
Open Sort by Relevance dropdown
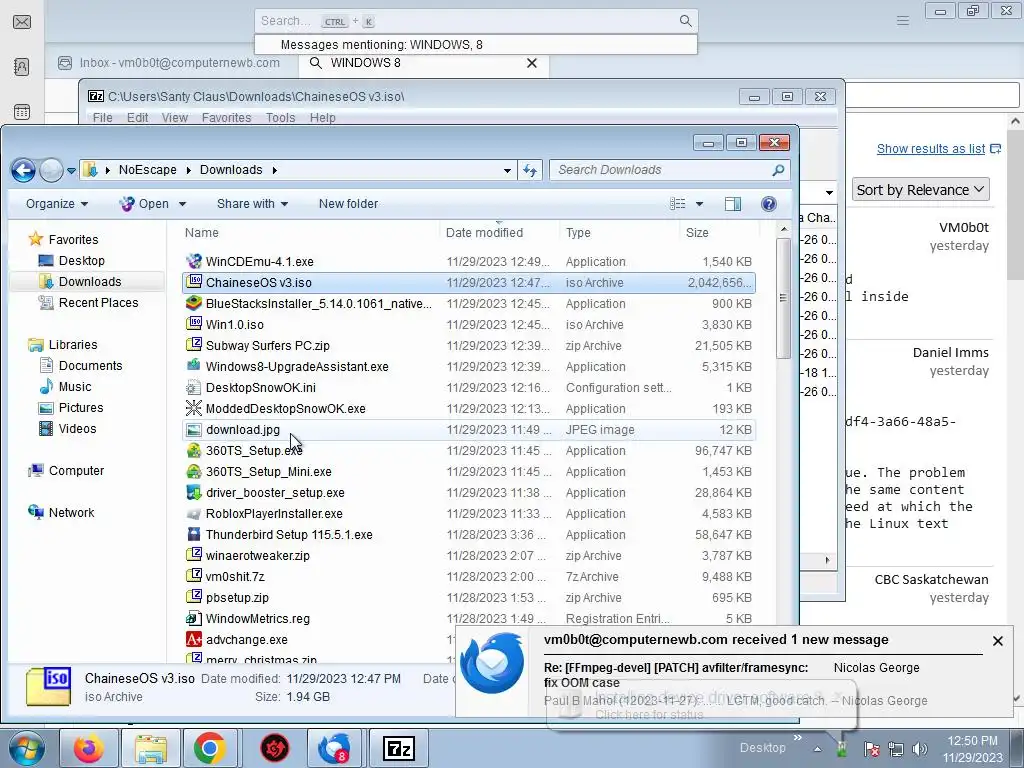[x=920, y=190]
